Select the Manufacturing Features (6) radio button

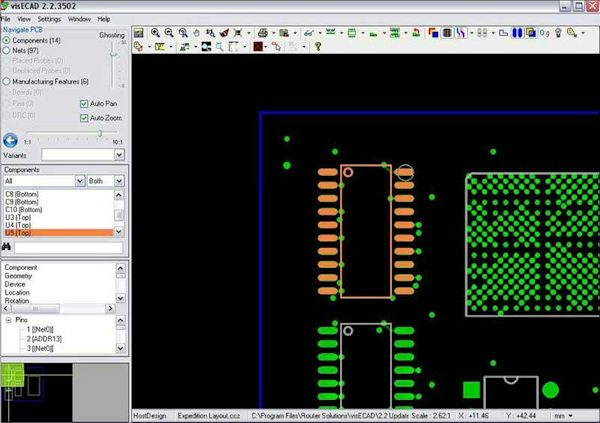[x=6, y=82]
